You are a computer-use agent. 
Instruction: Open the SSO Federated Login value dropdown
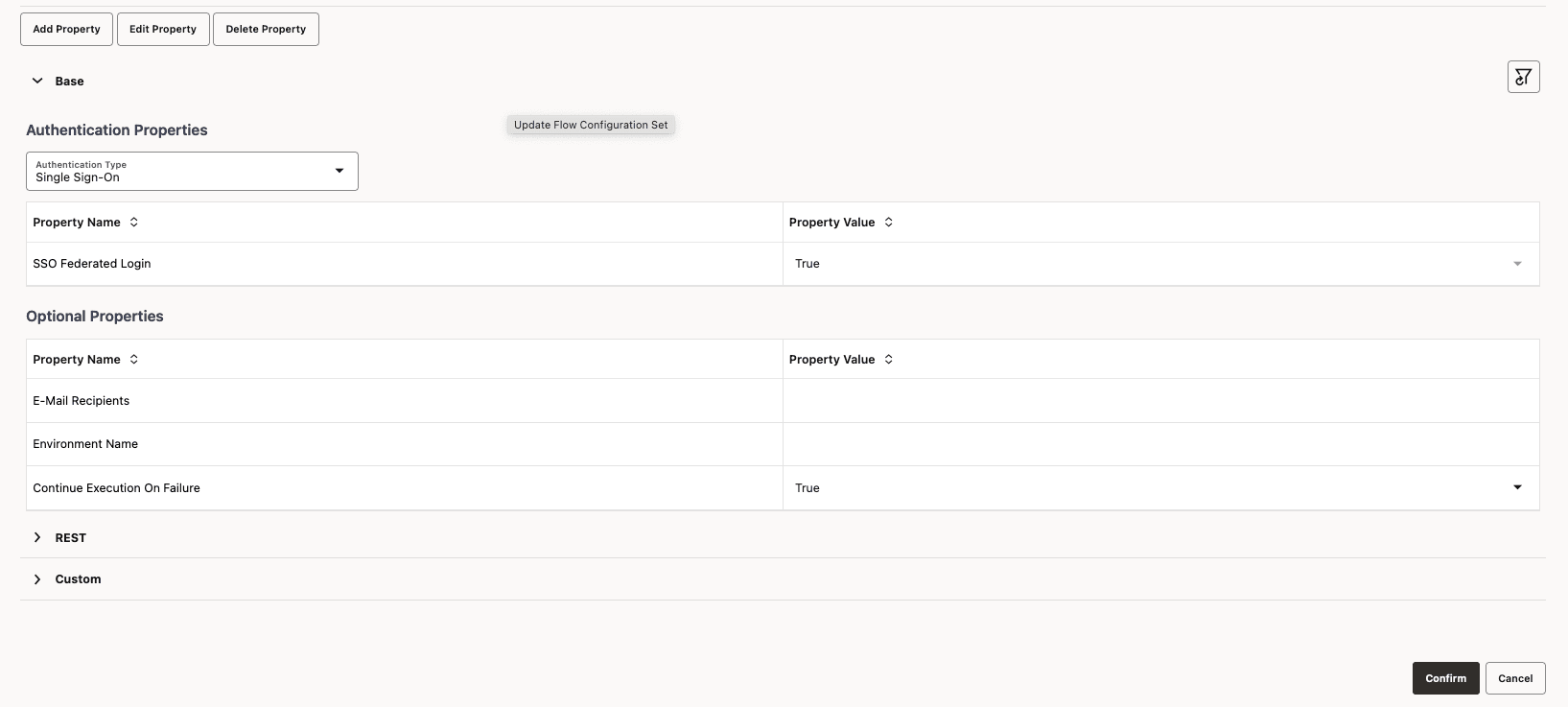(x=1517, y=264)
